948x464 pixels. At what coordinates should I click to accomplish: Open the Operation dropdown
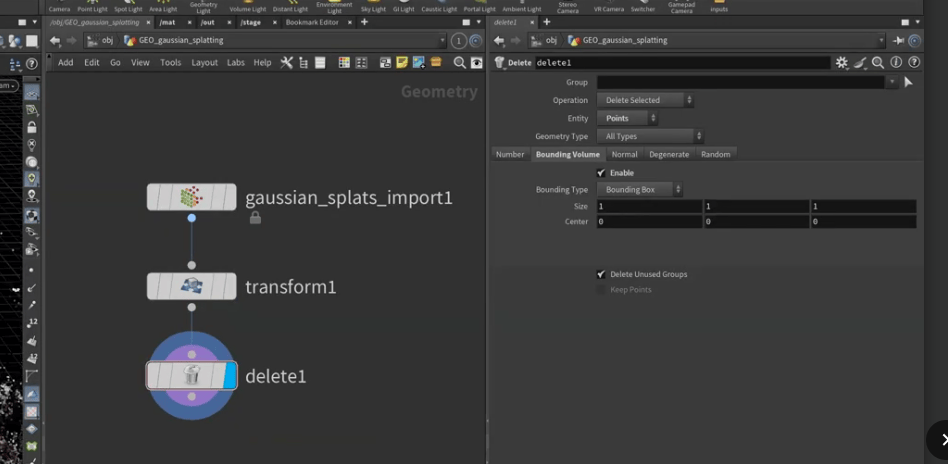[645, 100]
